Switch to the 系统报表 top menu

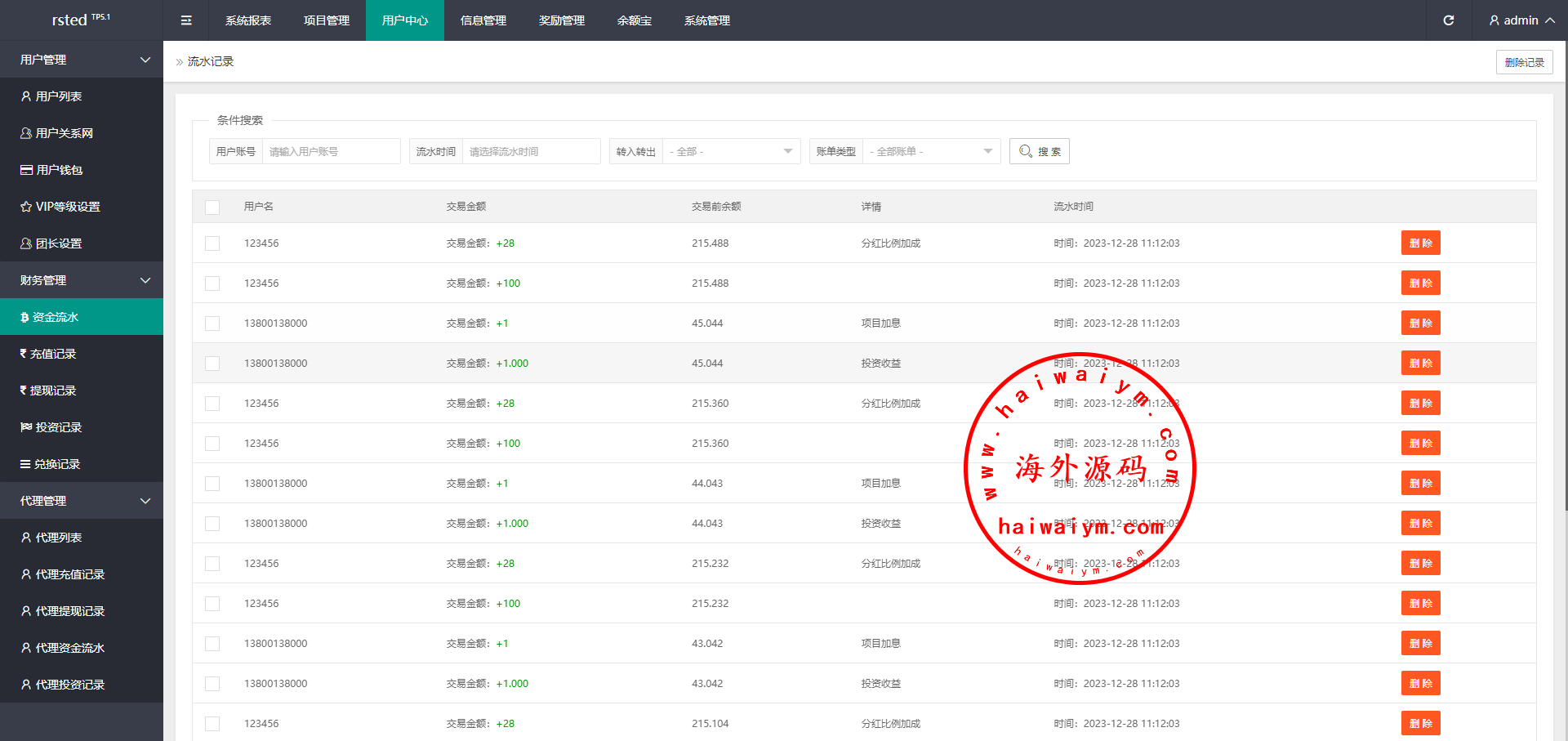[x=248, y=20]
